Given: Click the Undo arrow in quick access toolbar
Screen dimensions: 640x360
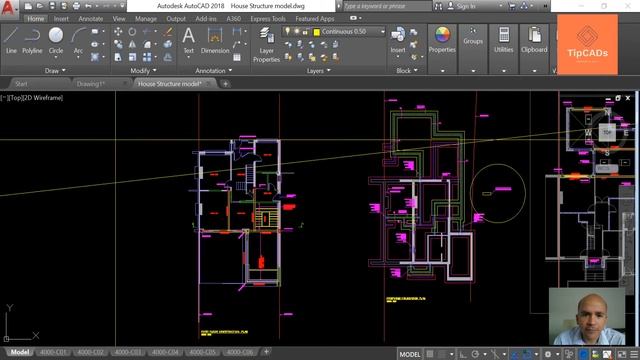Looking at the screenshot, I should (89, 6).
